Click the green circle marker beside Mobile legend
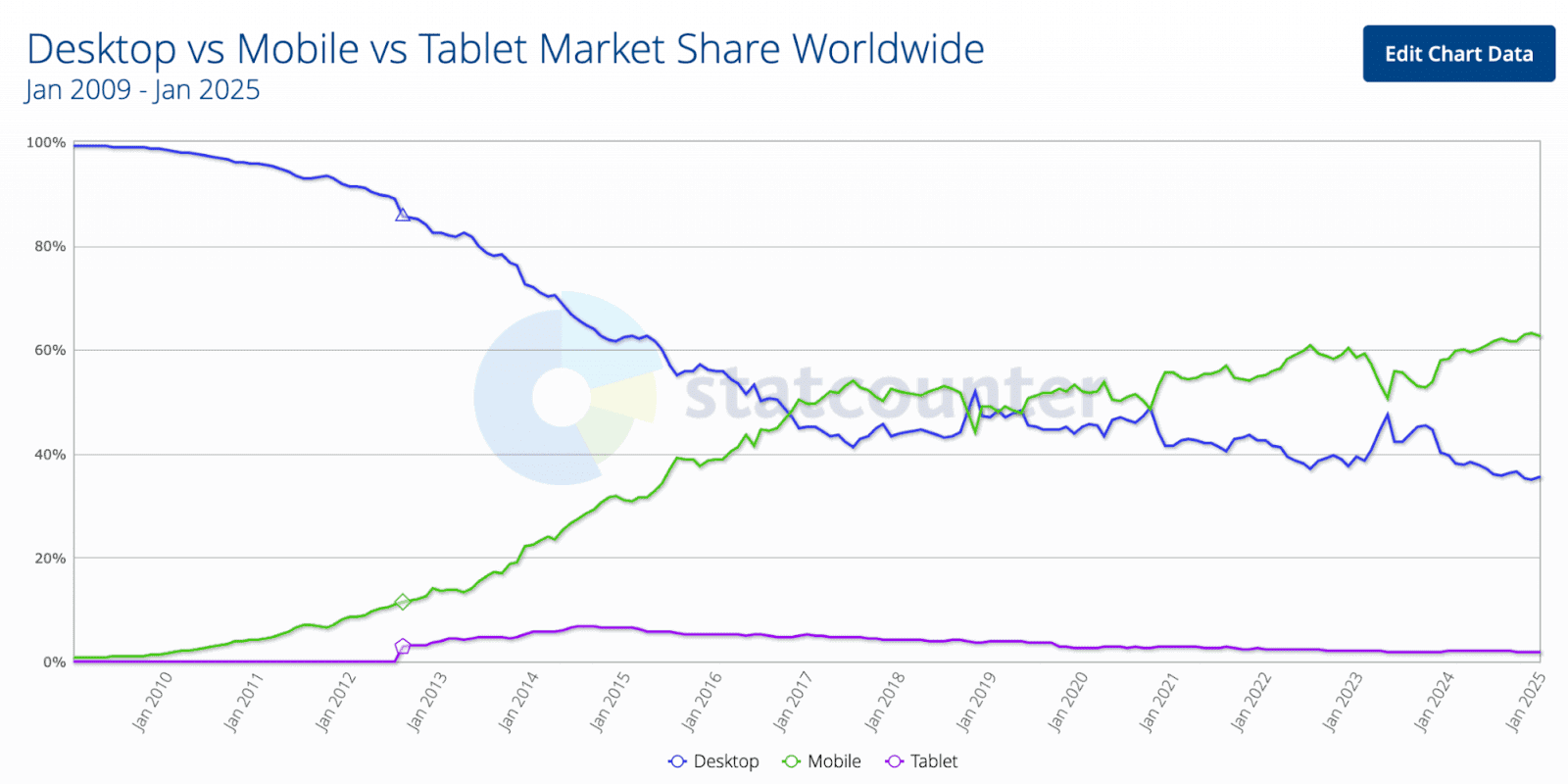 (x=790, y=760)
